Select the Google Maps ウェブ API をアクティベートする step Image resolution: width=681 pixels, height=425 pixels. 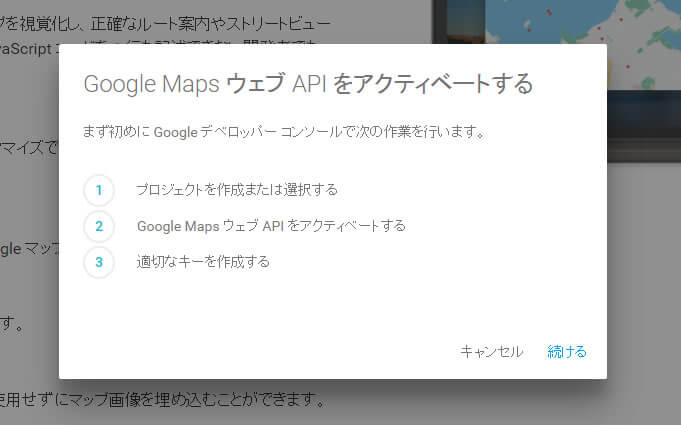[x=271, y=226]
